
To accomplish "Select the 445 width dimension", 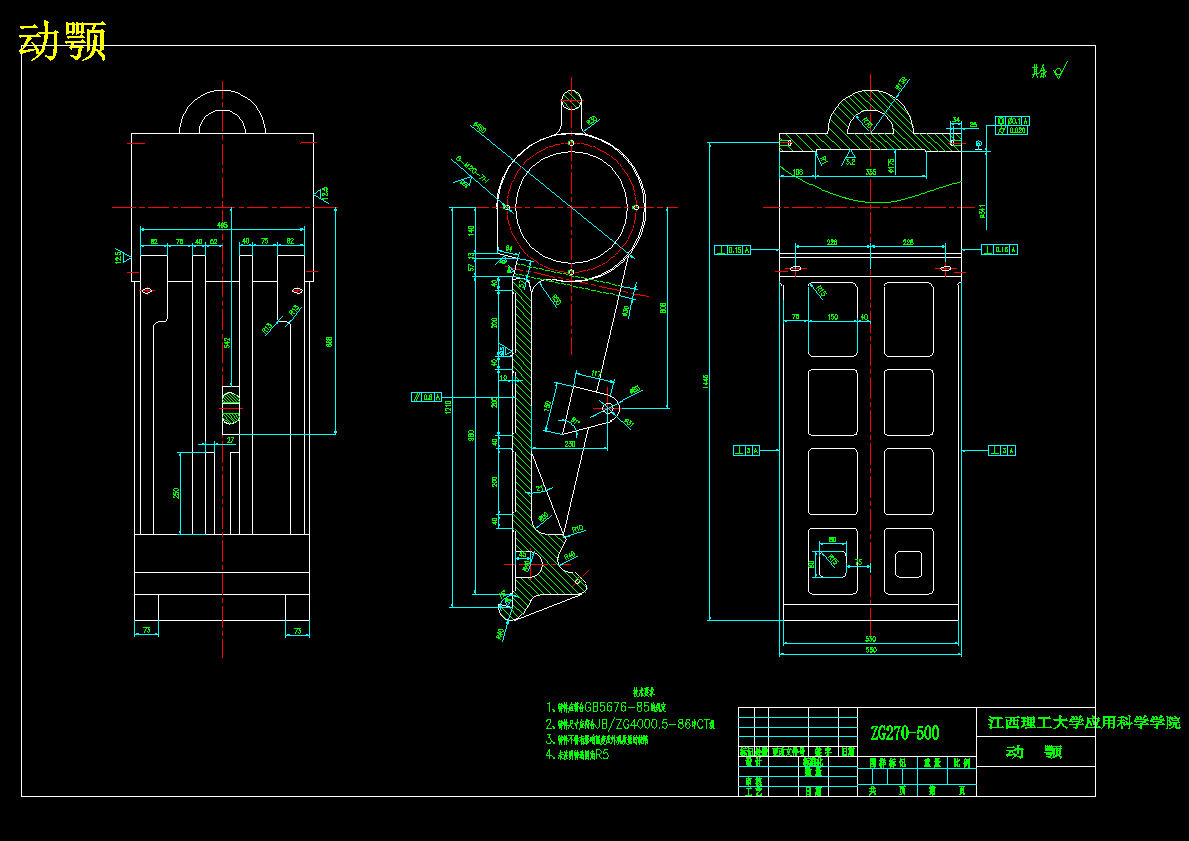I will tap(222, 225).
